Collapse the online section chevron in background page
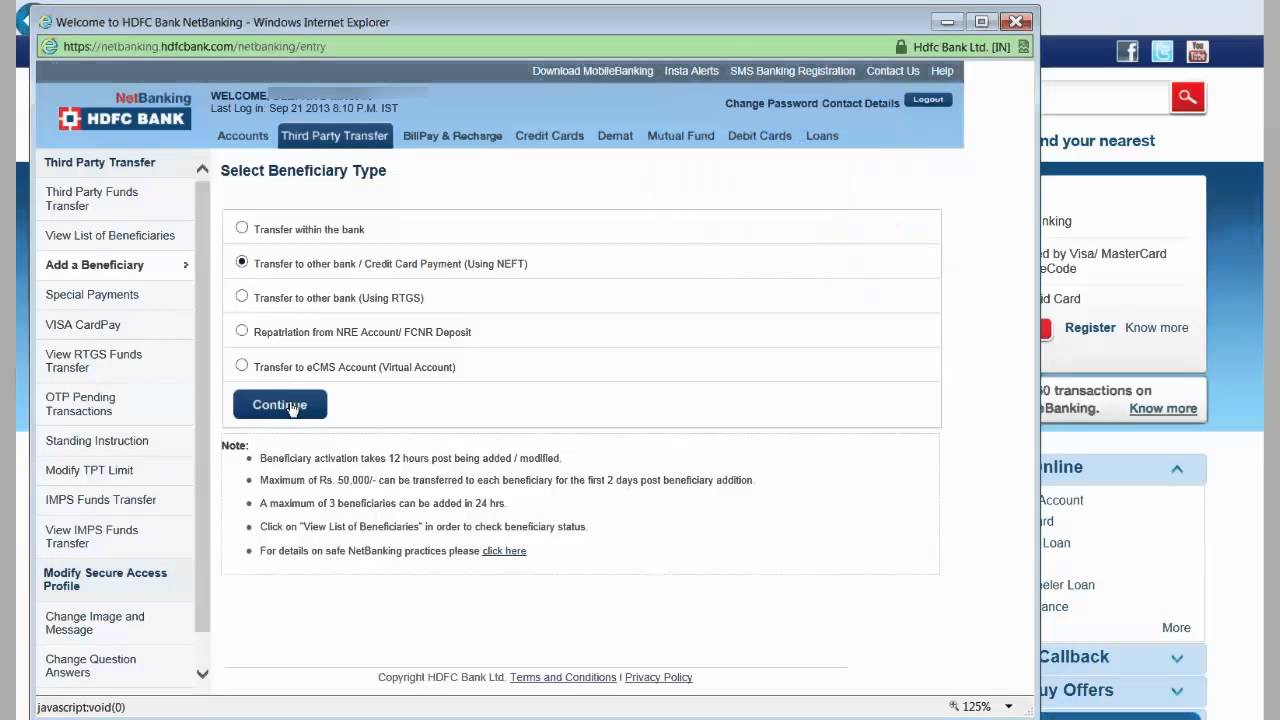 point(1177,468)
